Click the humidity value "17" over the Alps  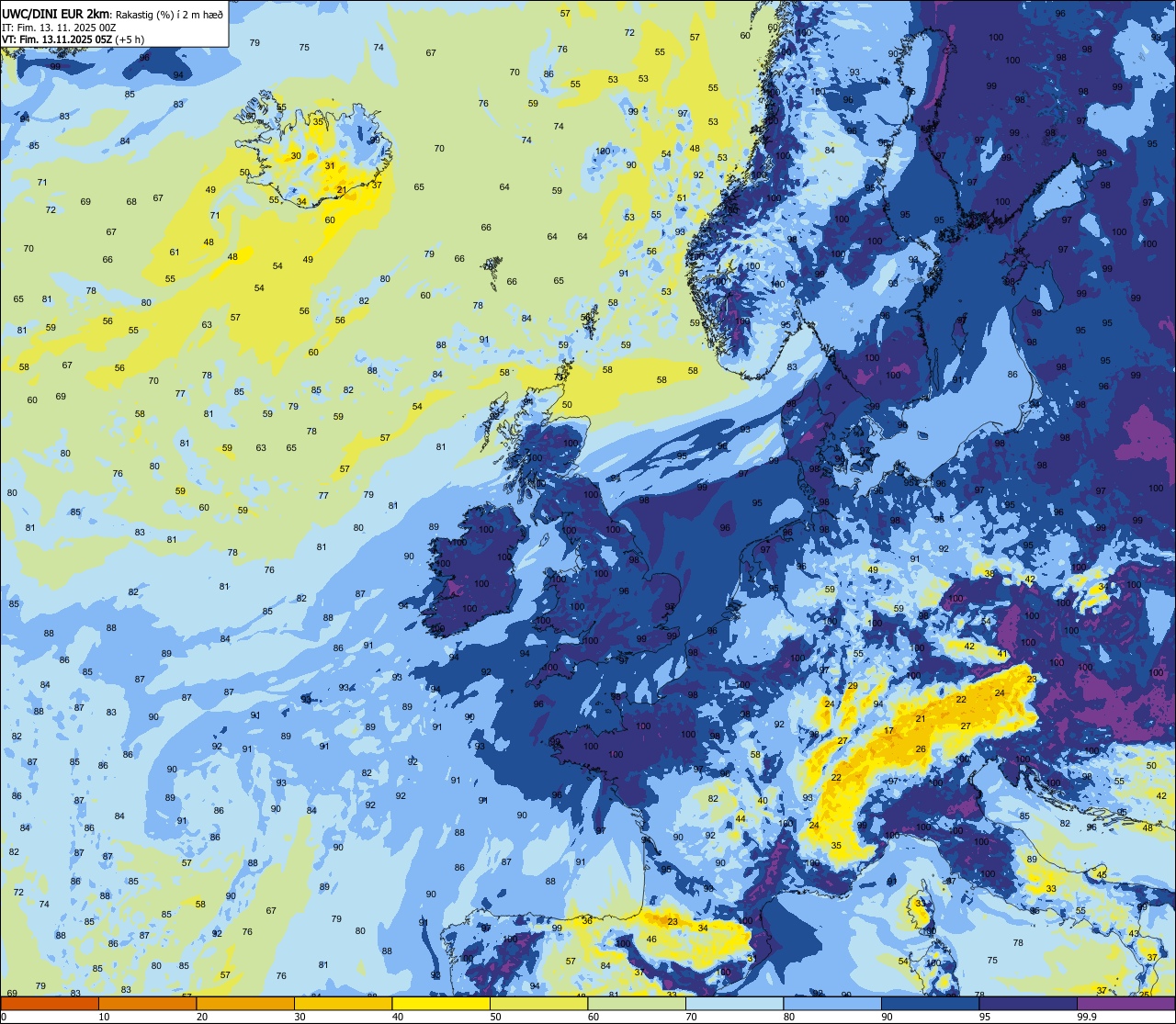tap(888, 730)
